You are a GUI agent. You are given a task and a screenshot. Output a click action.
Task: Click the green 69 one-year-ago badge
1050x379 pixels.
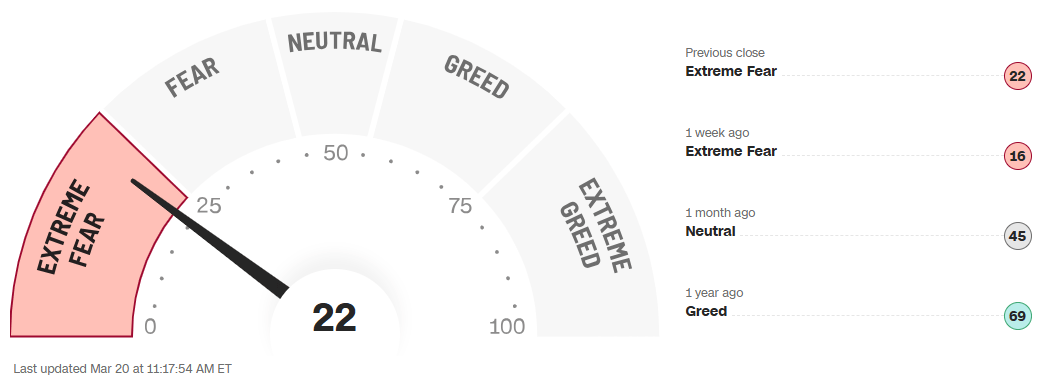[x=1017, y=316]
